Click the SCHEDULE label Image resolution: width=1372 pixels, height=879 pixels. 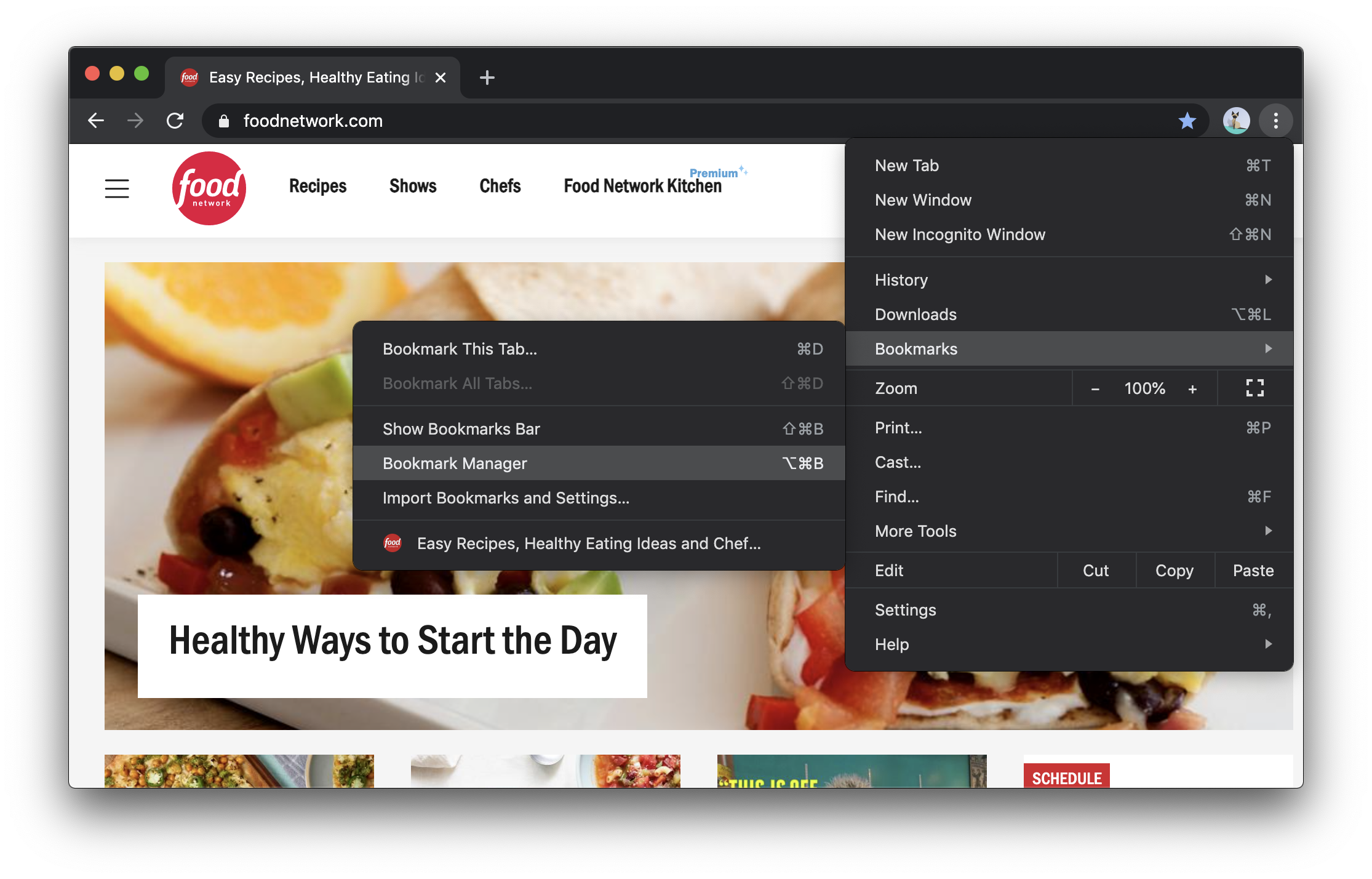[x=1067, y=777]
